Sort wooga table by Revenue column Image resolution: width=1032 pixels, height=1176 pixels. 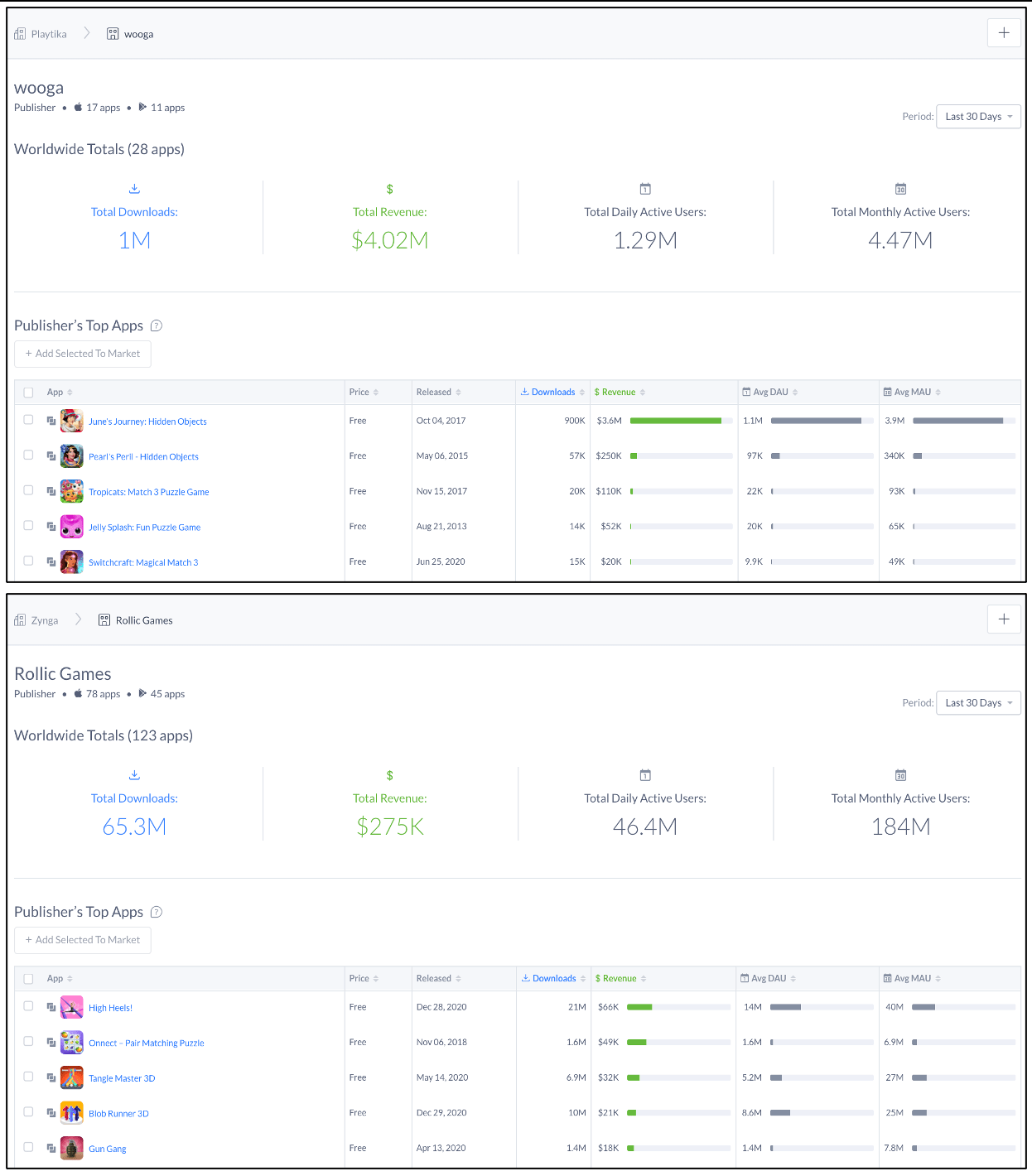click(620, 393)
